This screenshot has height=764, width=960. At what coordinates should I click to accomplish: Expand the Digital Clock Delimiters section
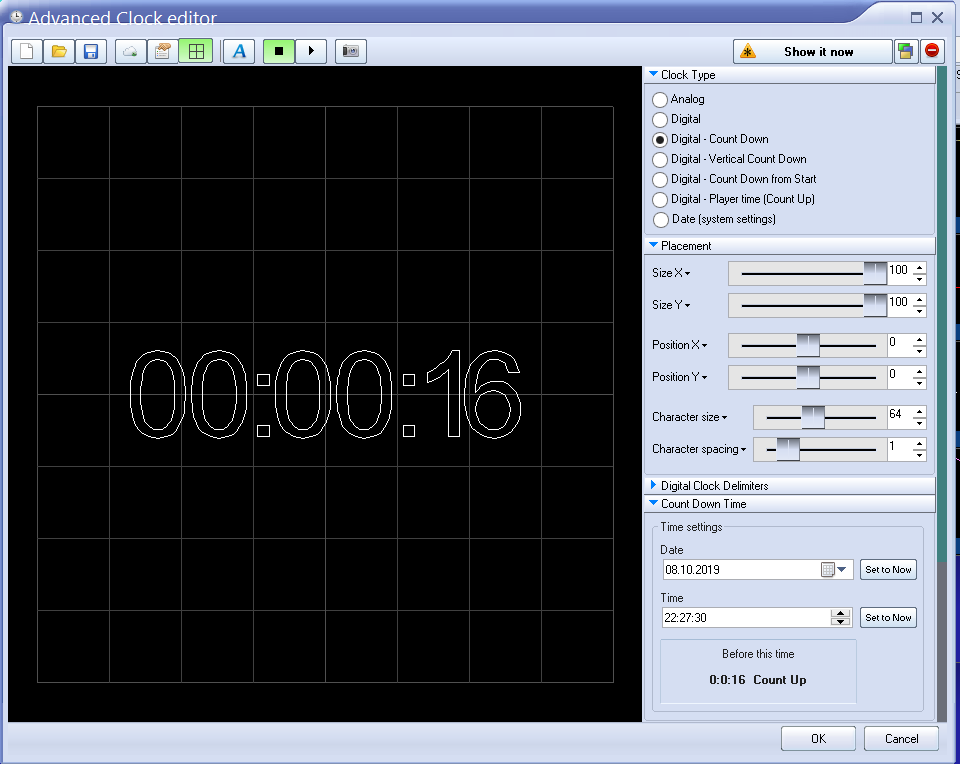714,486
